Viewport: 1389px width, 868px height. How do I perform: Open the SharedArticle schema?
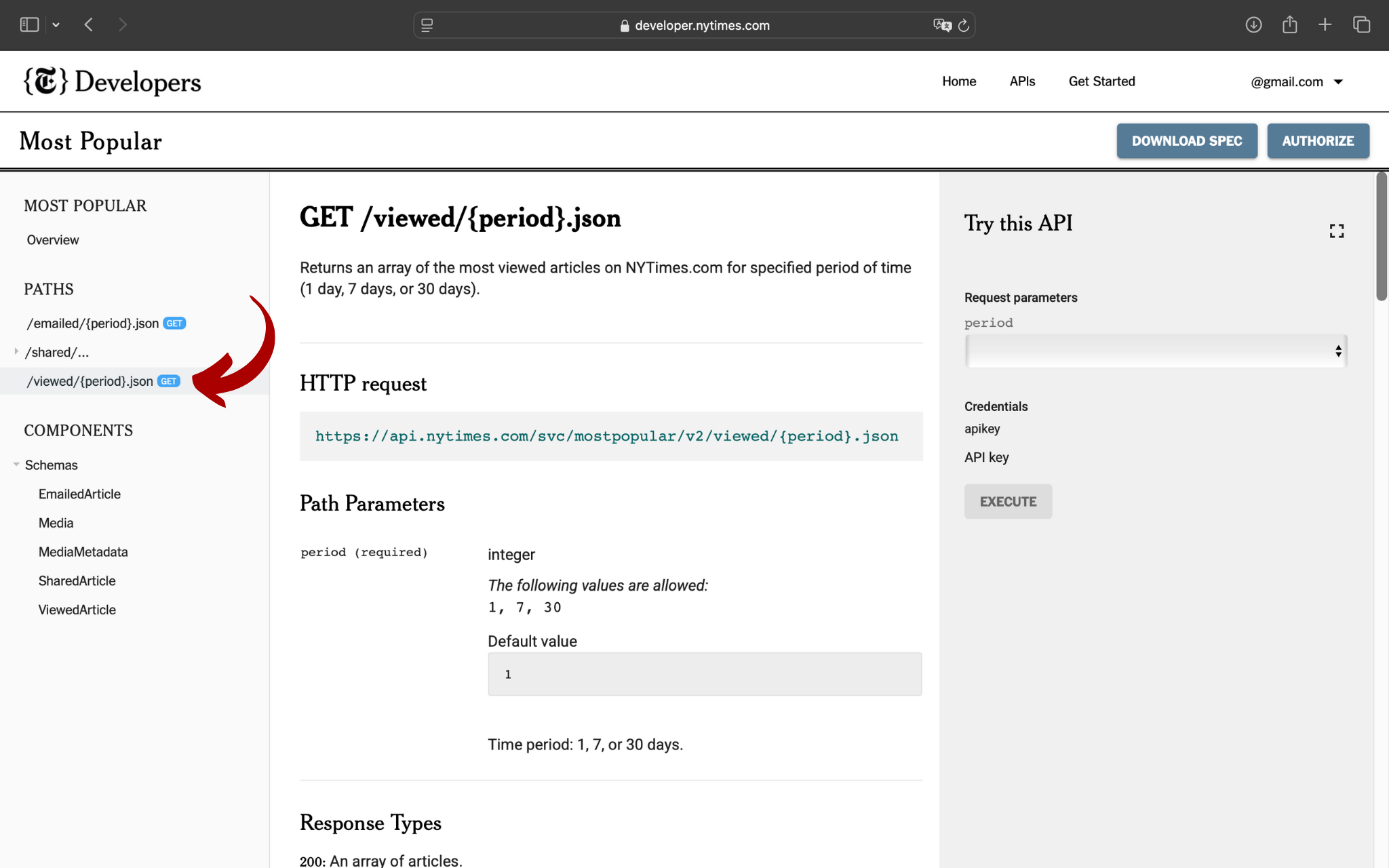(x=77, y=581)
